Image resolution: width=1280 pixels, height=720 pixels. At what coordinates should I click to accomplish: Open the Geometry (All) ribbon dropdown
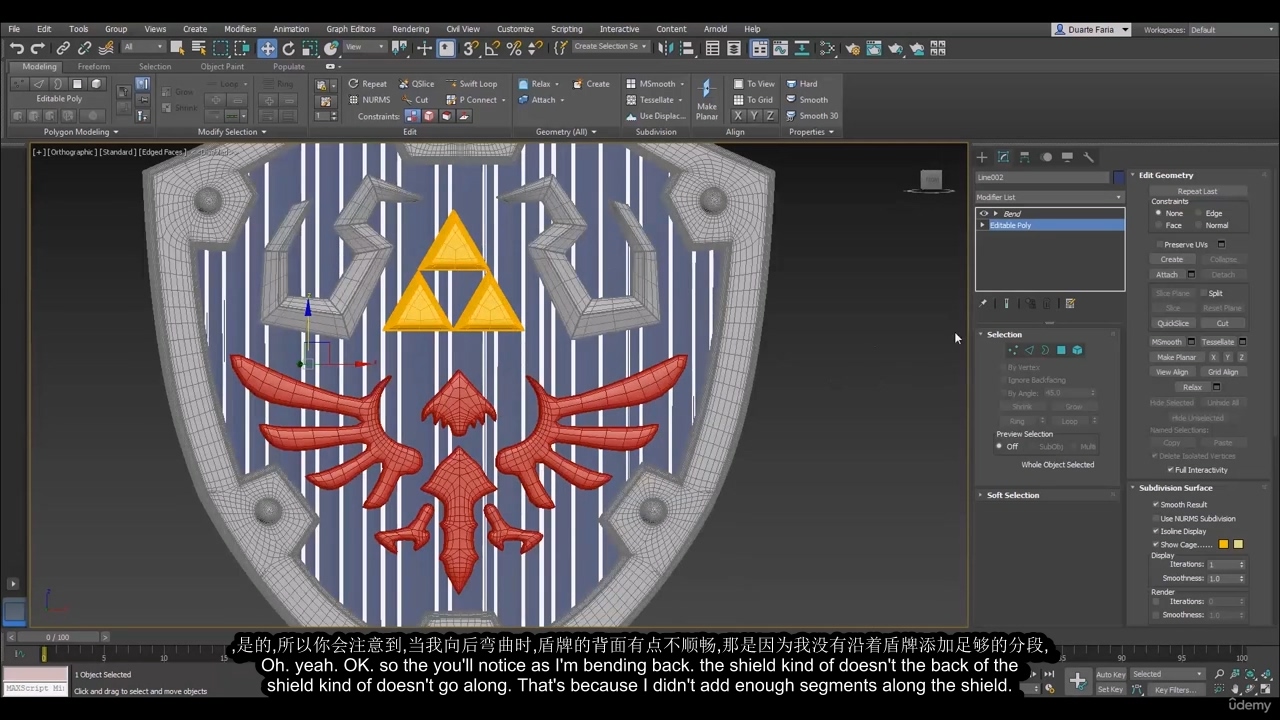(566, 132)
